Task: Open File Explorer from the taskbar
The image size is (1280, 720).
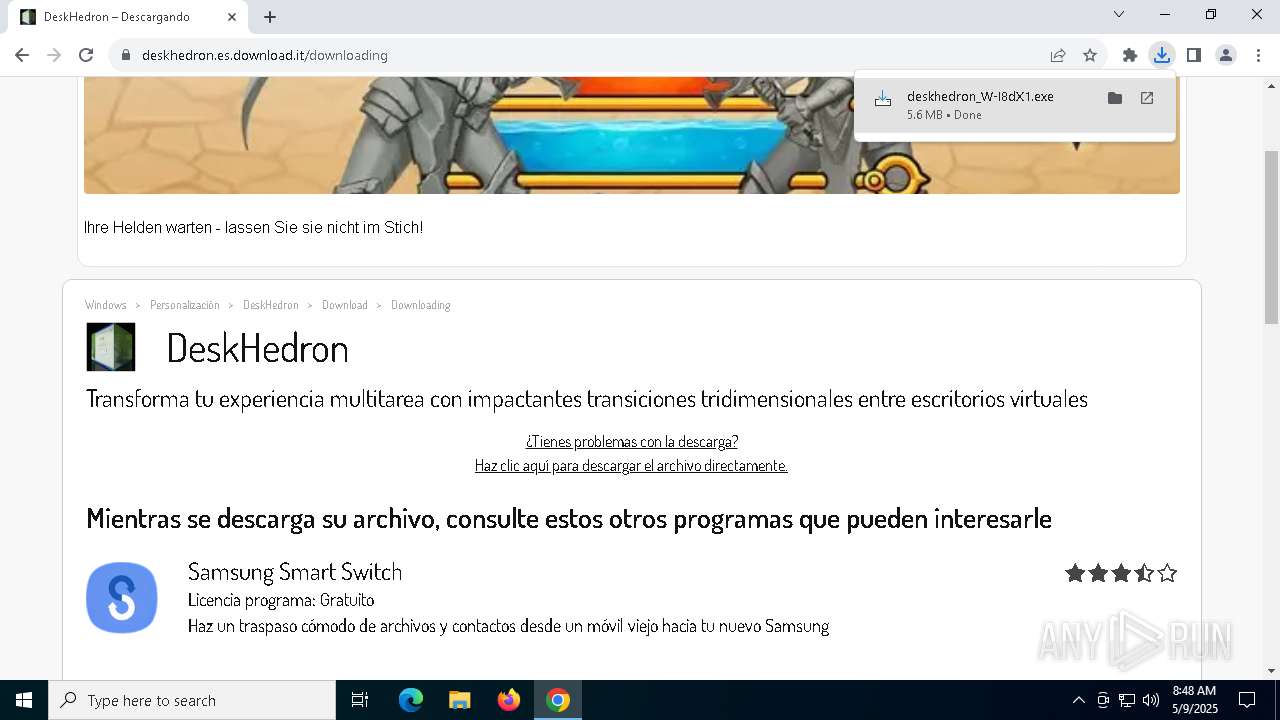Action: click(x=460, y=700)
